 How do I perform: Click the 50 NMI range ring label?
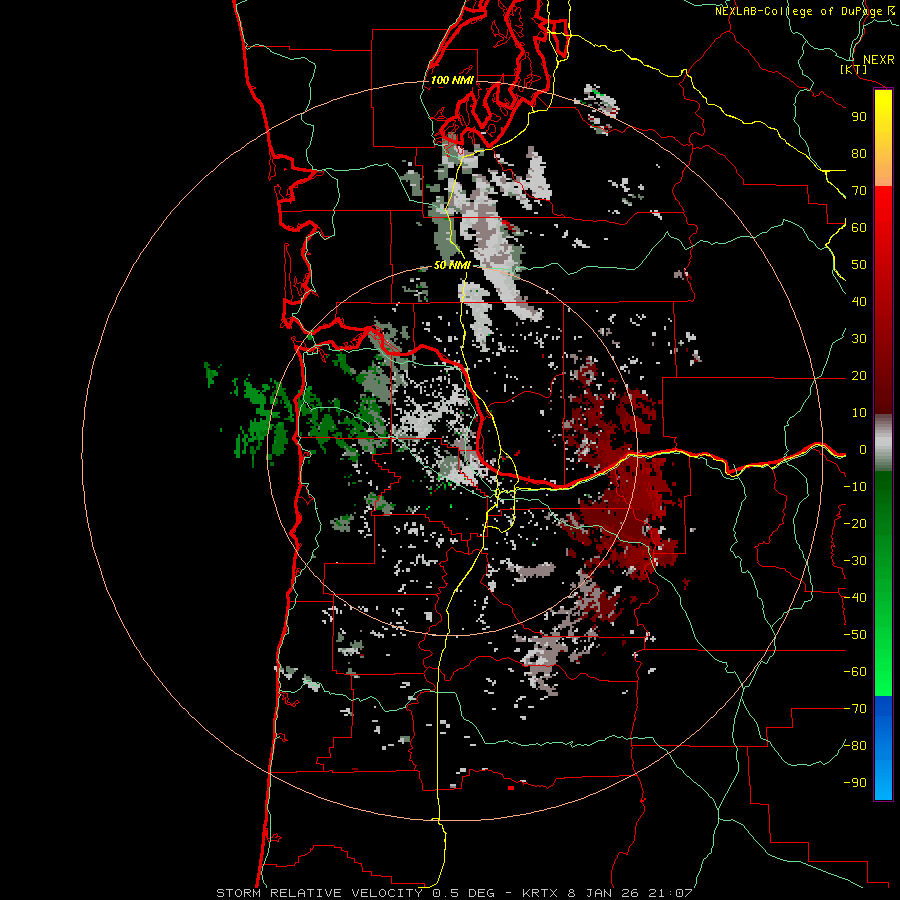(452, 265)
